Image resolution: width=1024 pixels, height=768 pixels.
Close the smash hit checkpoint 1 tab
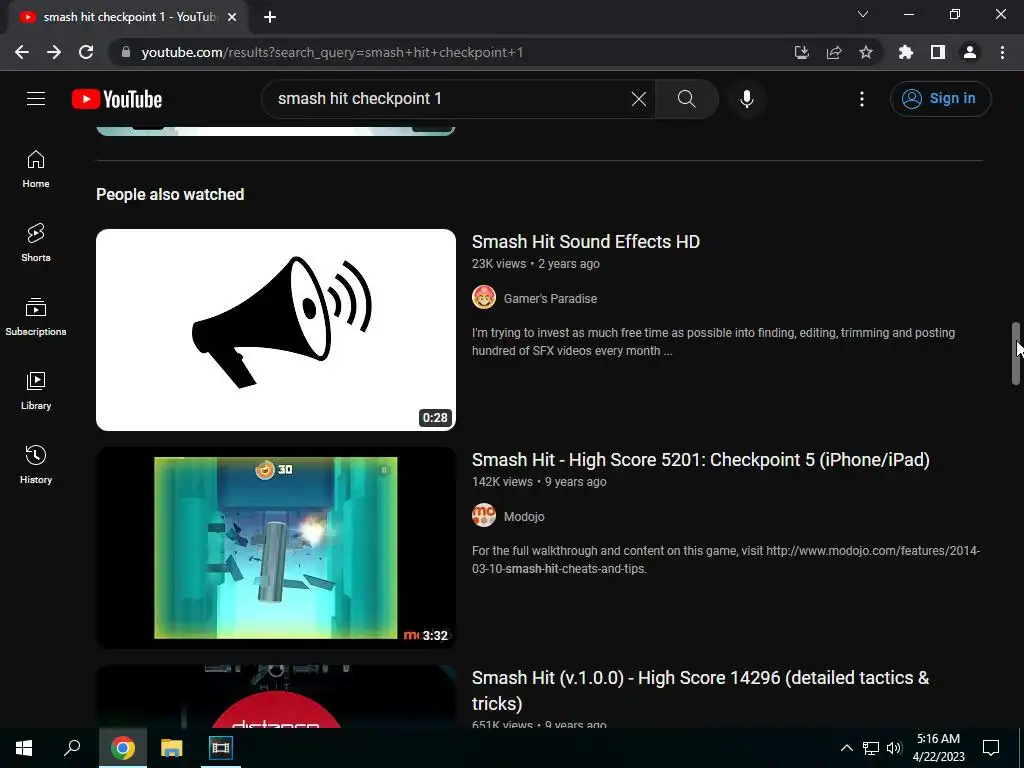tap(232, 18)
